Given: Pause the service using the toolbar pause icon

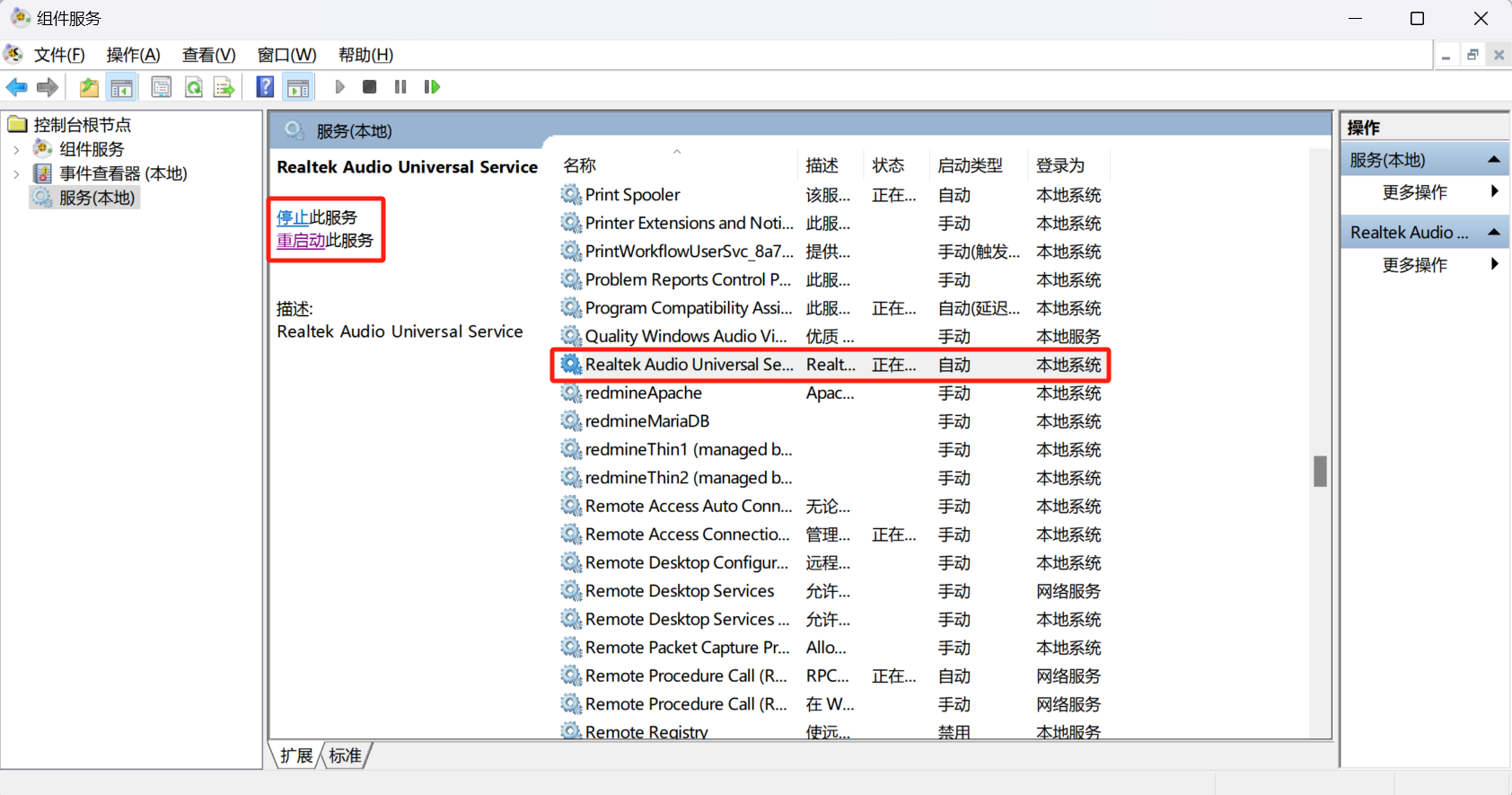Looking at the screenshot, I should pyautogui.click(x=400, y=87).
